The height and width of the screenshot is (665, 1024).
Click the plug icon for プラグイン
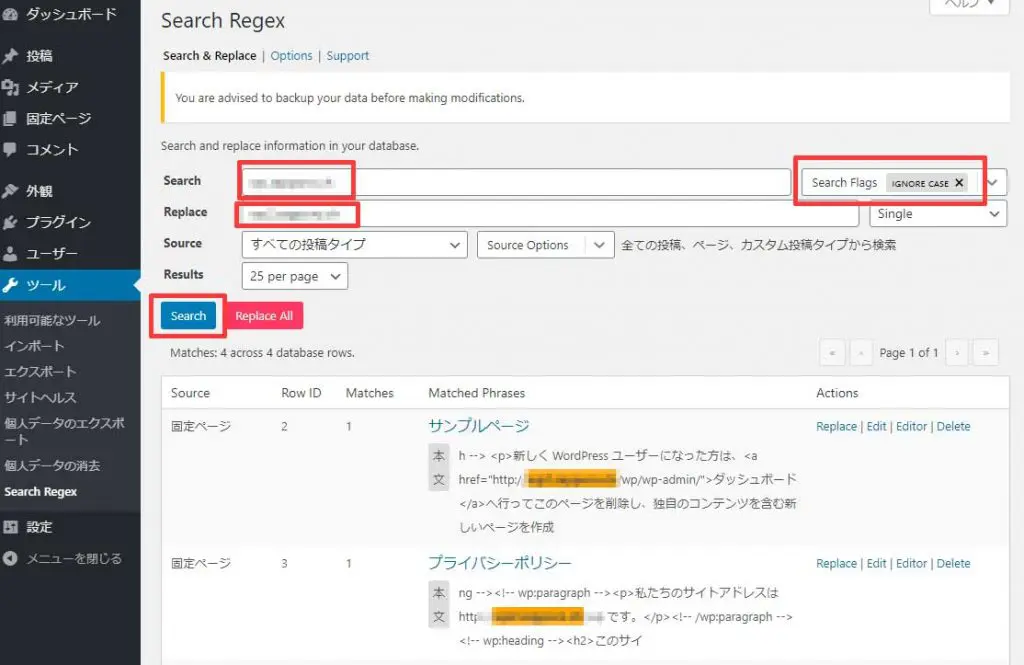point(10,222)
